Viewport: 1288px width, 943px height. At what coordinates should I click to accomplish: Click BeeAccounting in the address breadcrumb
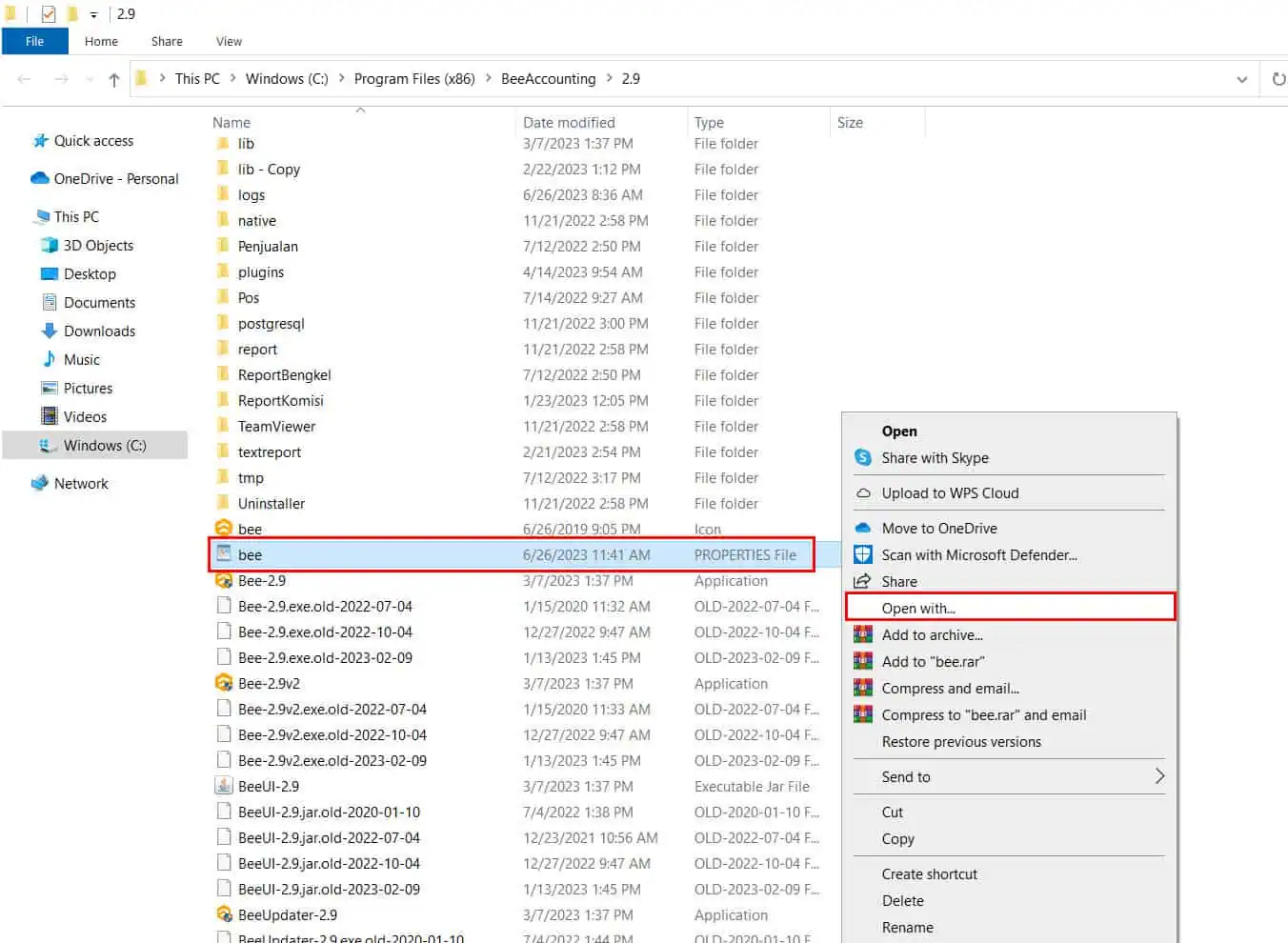click(548, 79)
